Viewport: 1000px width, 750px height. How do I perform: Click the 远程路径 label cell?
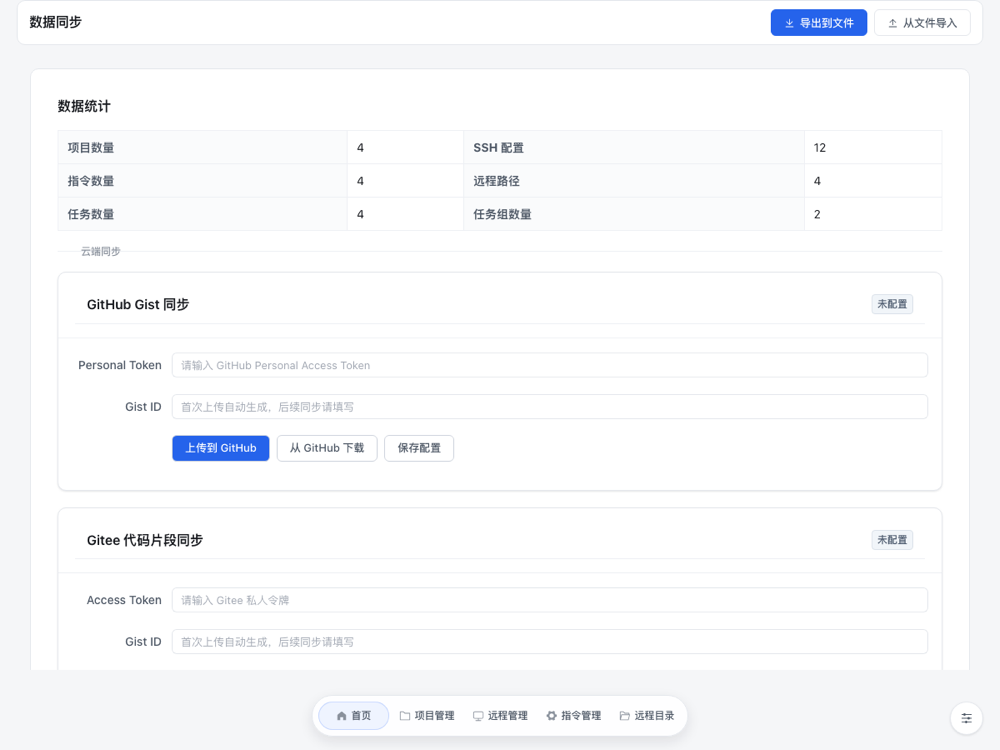[634, 181]
